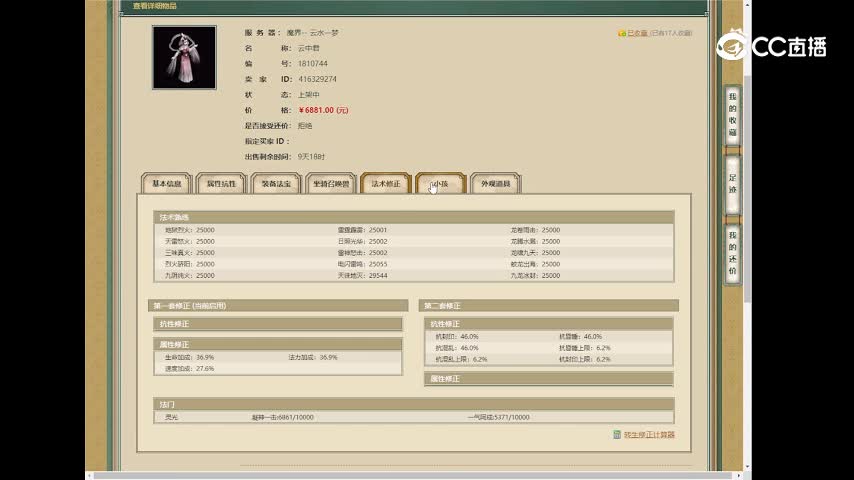
Task: Open the 装备法宝 tab
Action: pyautogui.click(x=276, y=184)
